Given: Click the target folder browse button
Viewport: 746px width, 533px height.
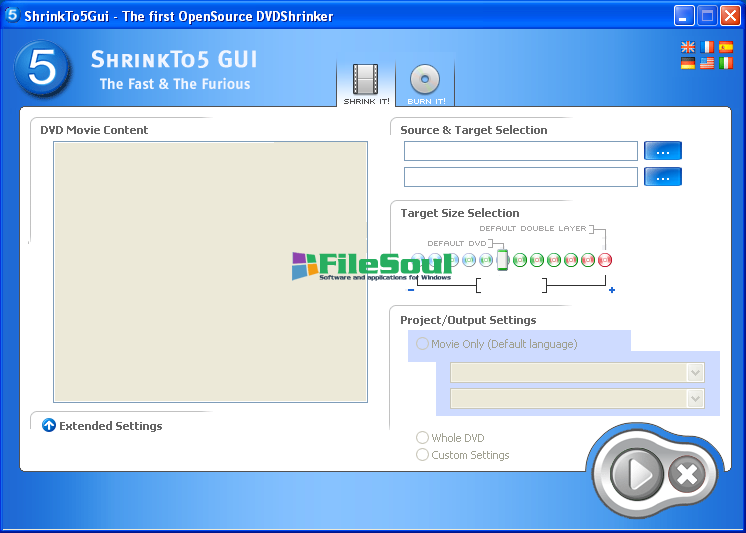Looking at the screenshot, I should pos(662,177).
